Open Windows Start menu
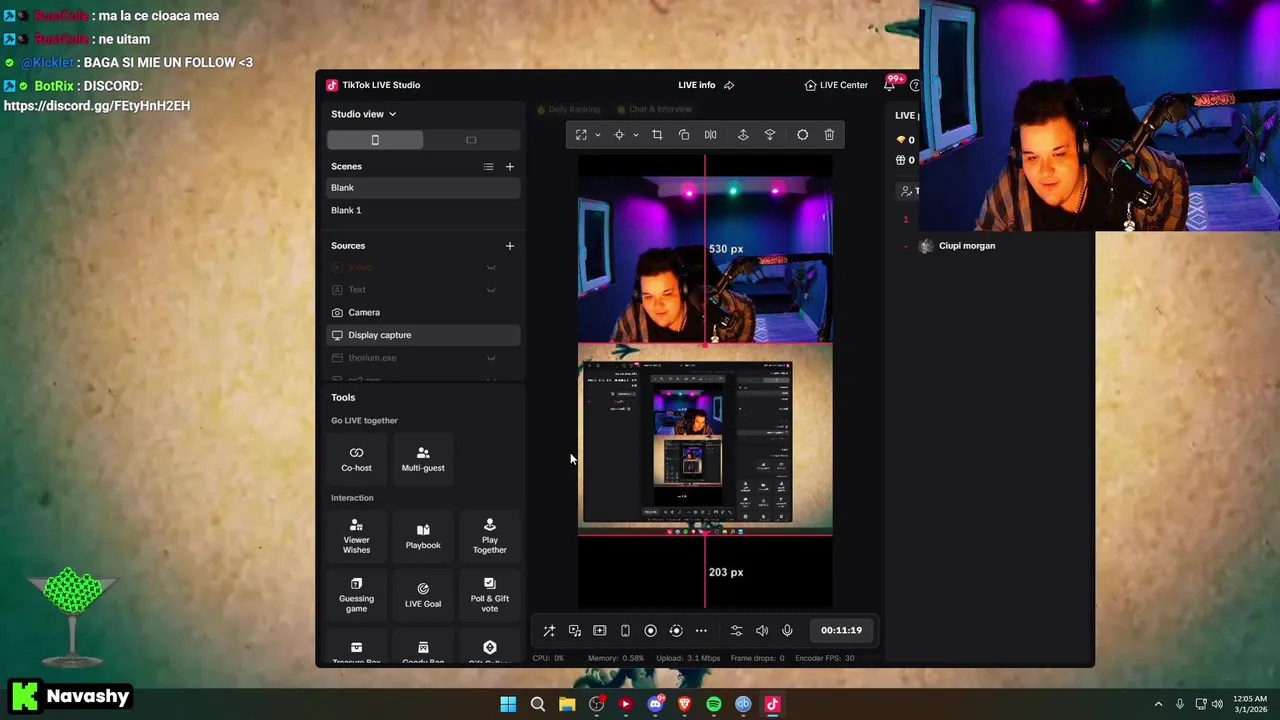The image size is (1280, 720). (x=508, y=704)
